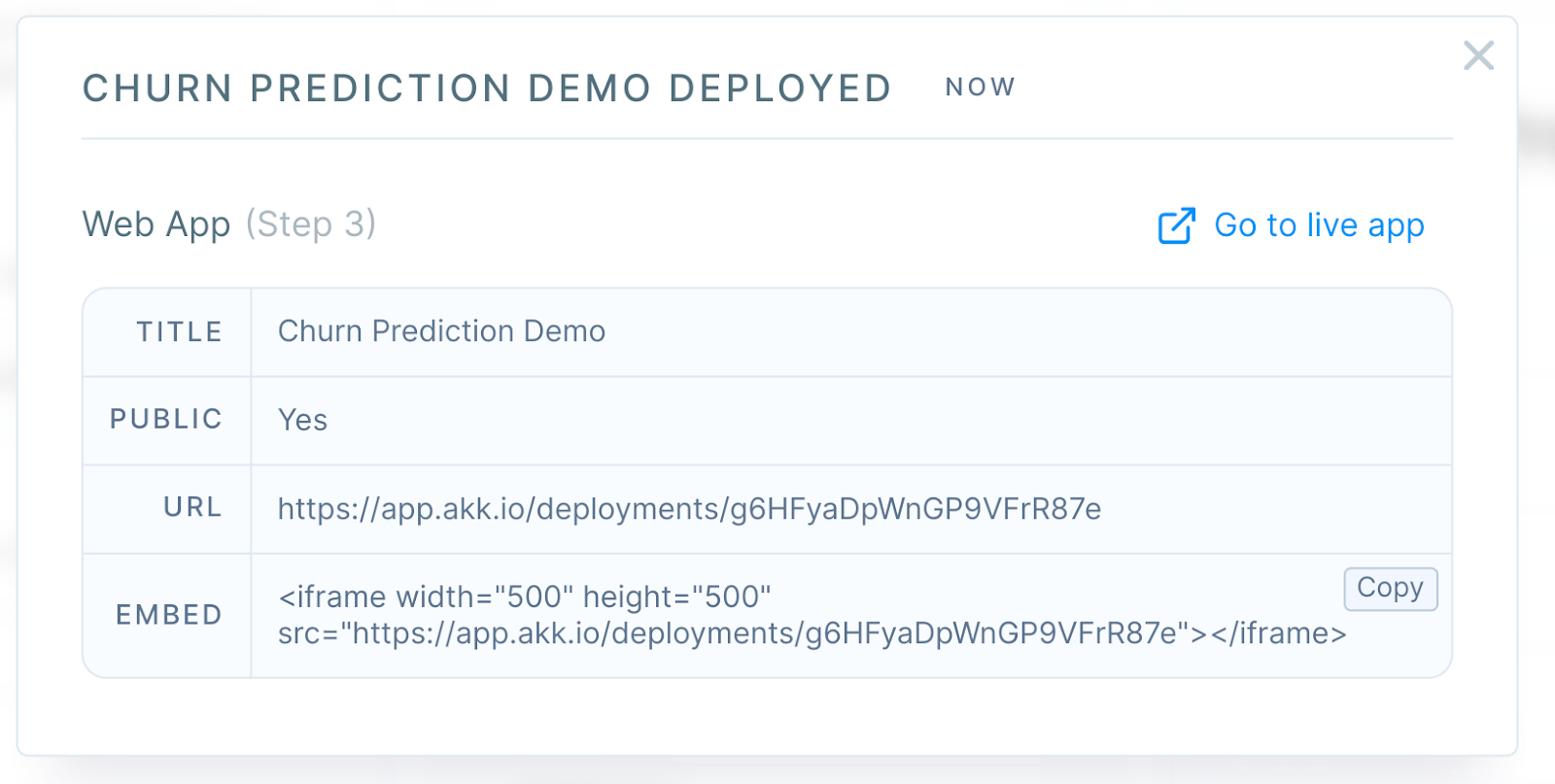Click the EMBED row label
Image resolution: width=1555 pixels, height=784 pixels.
click(x=169, y=615)
